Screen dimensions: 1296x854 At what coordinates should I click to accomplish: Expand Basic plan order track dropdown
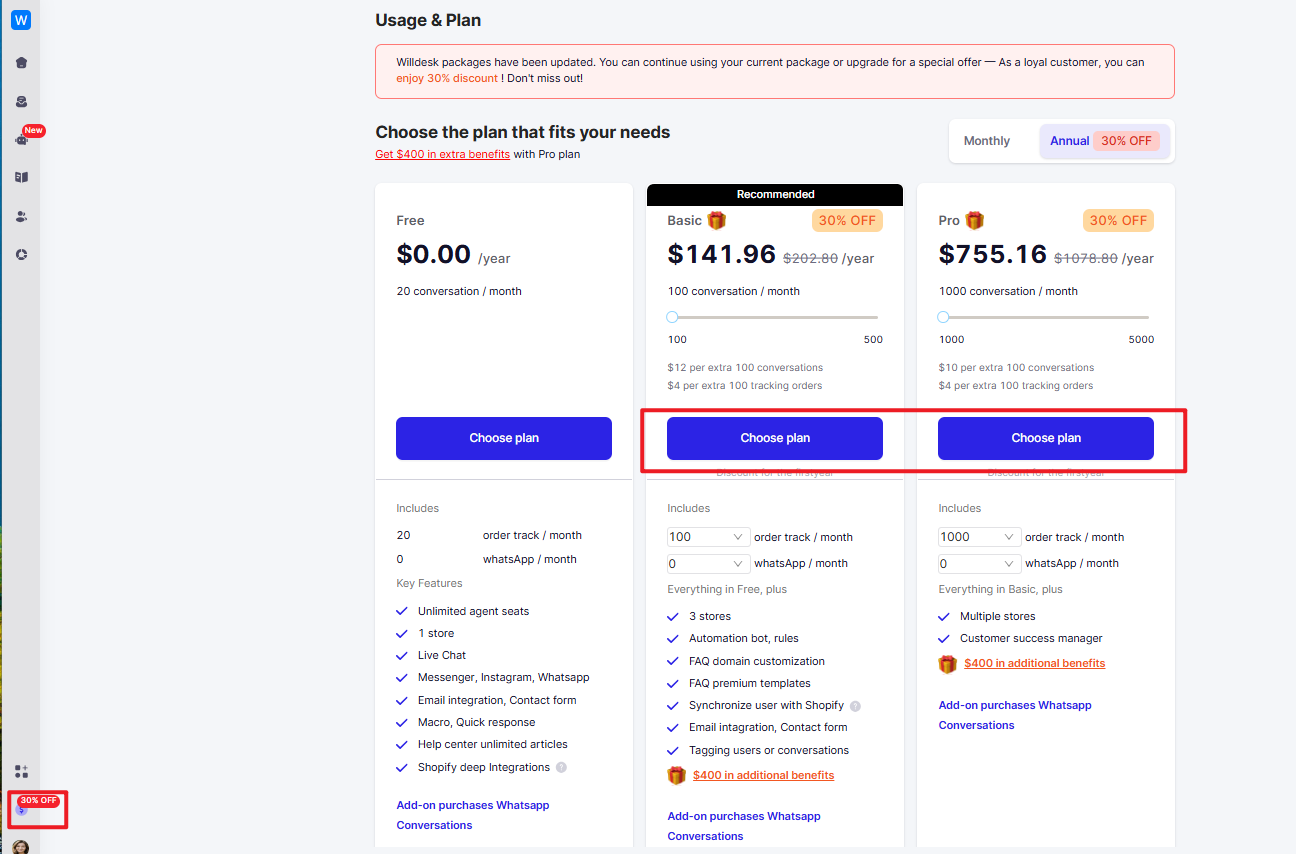click(709, 537)
